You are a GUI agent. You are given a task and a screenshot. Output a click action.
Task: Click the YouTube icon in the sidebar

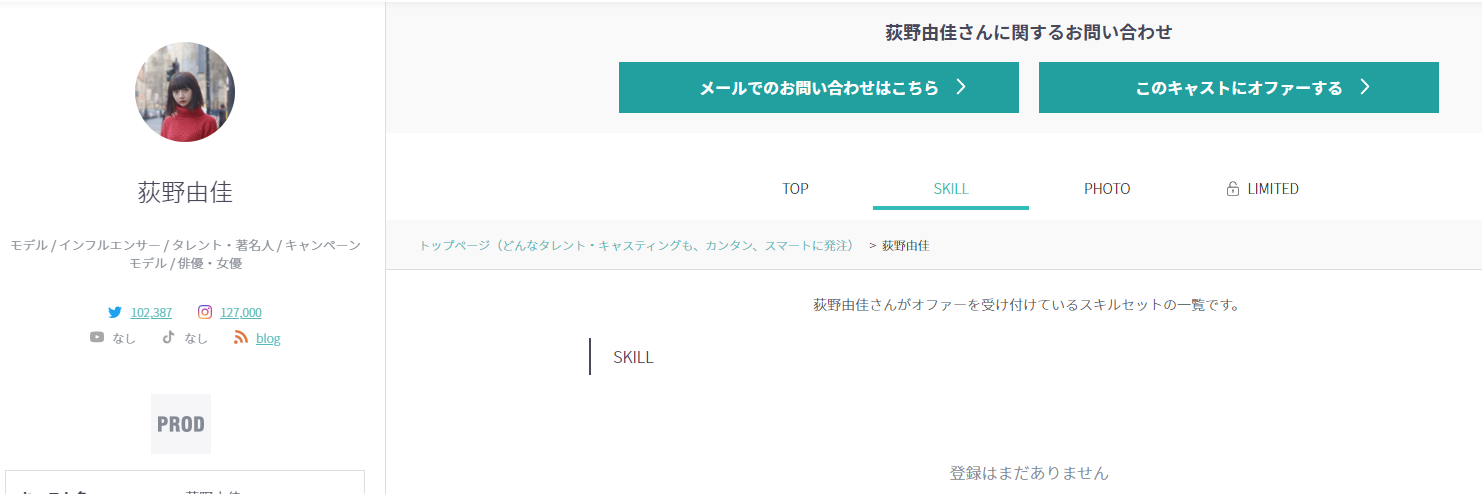(97, 338)
